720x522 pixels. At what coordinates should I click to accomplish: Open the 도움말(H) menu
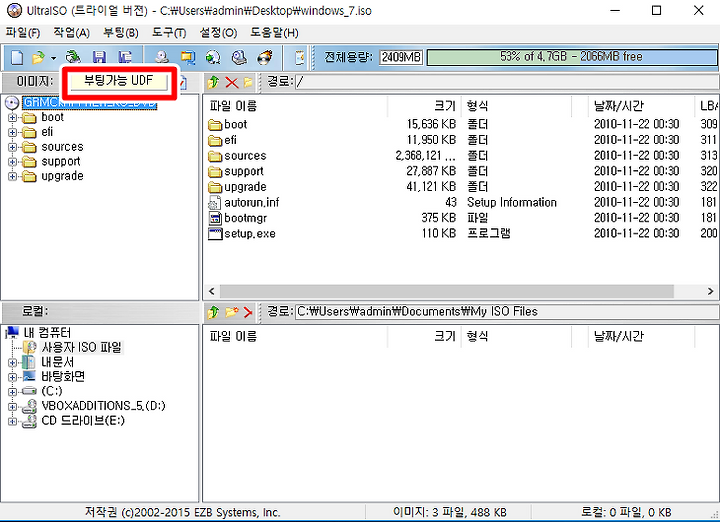[x=274, y=33]
